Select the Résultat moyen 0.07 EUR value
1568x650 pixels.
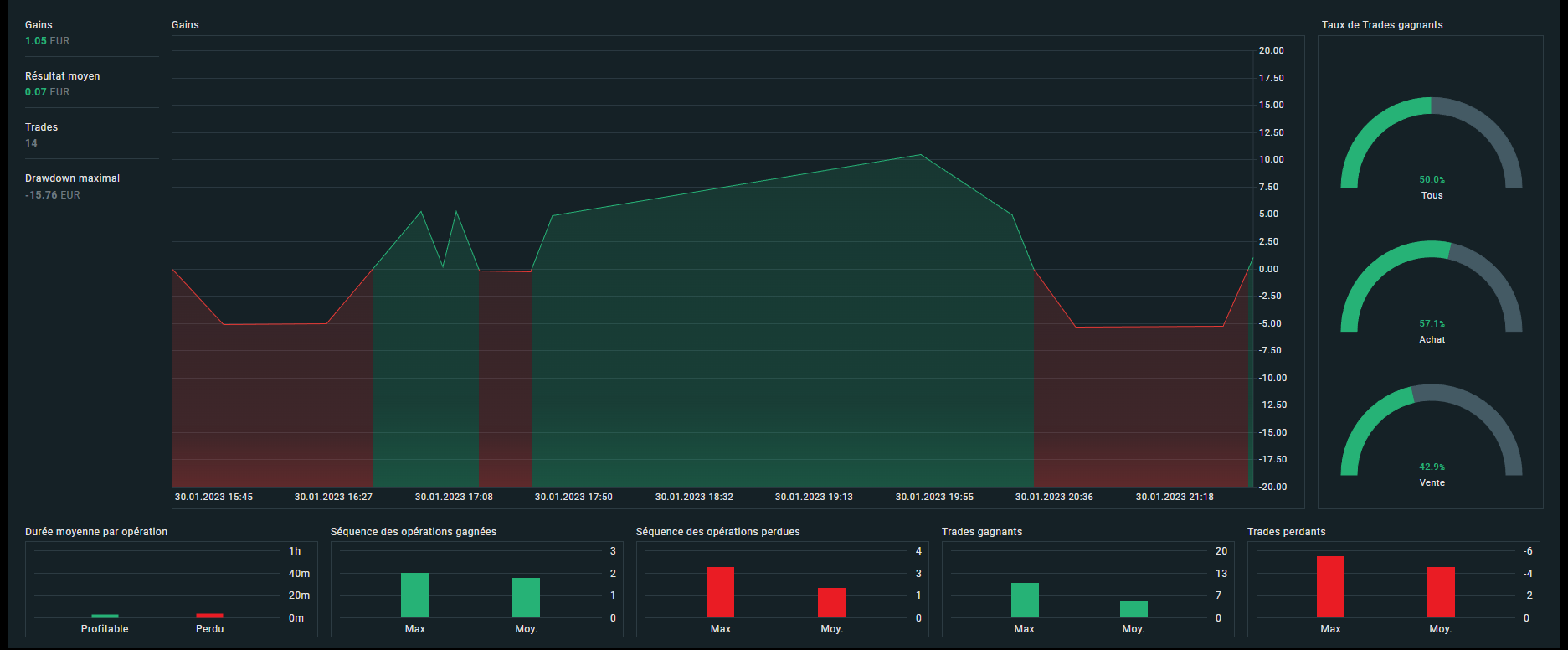(48, 92)
